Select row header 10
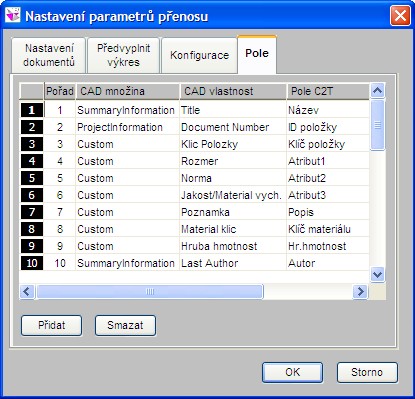 coord(32,263)
